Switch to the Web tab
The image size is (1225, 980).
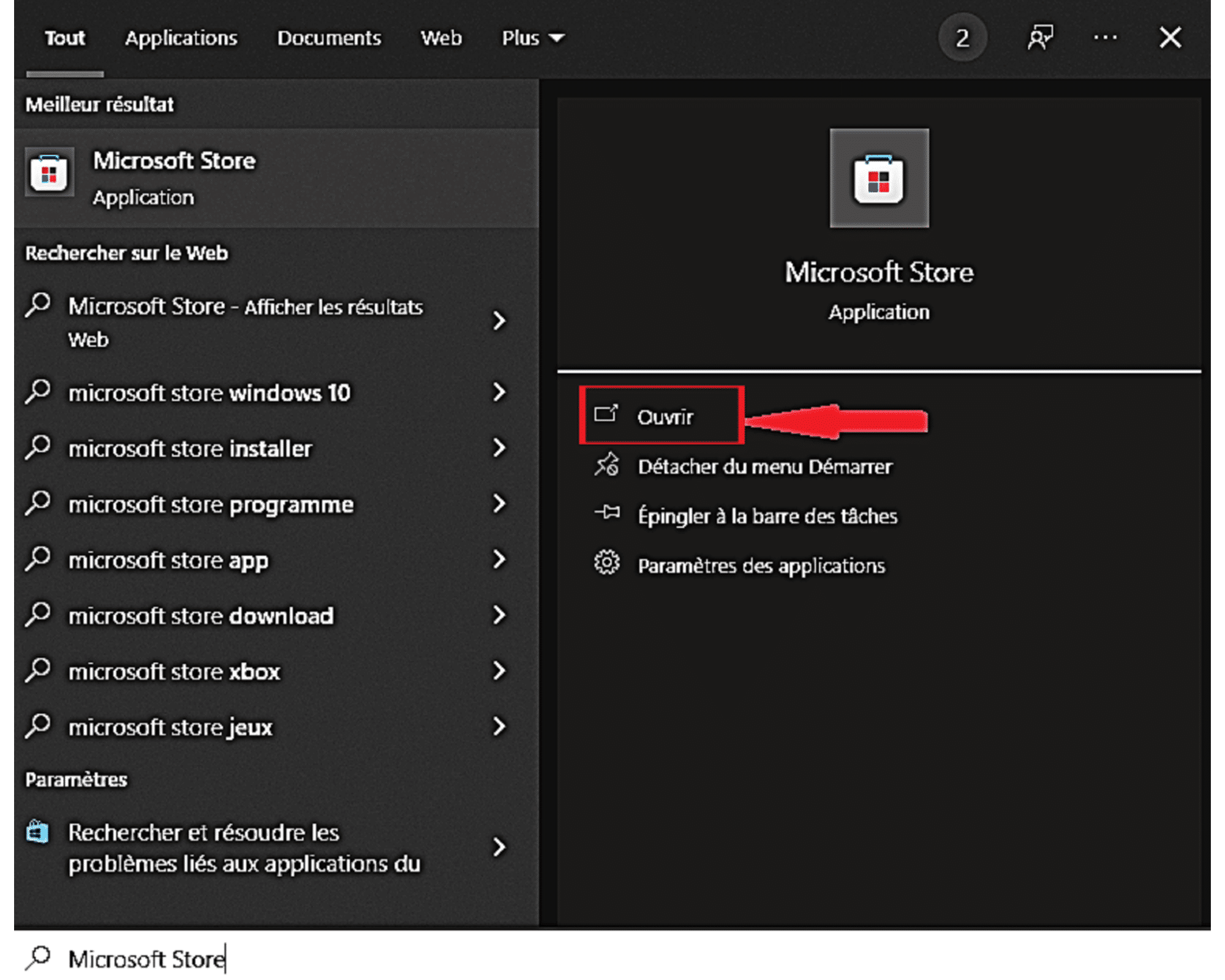[441, 38]
